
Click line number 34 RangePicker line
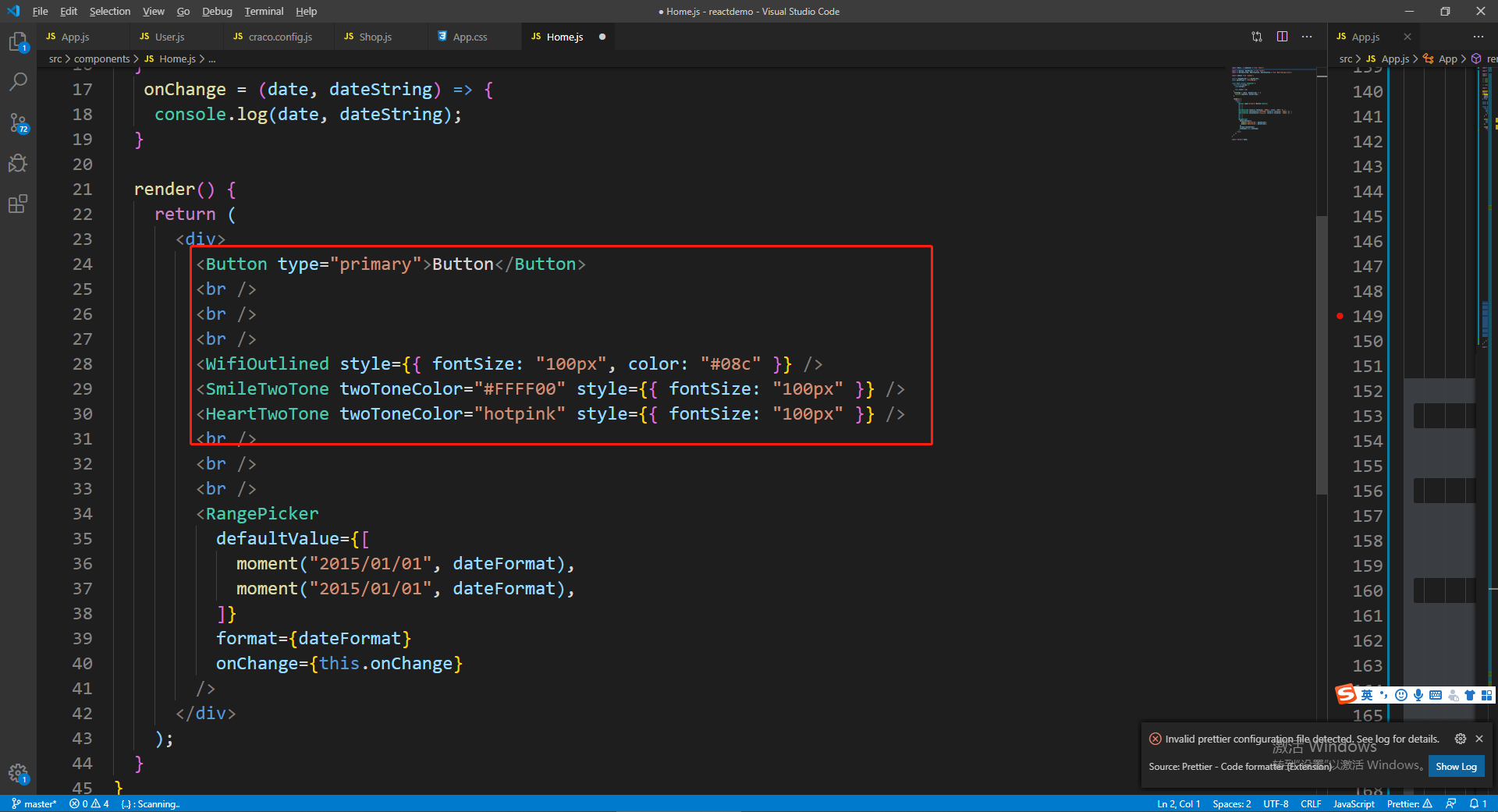point(82,513)
